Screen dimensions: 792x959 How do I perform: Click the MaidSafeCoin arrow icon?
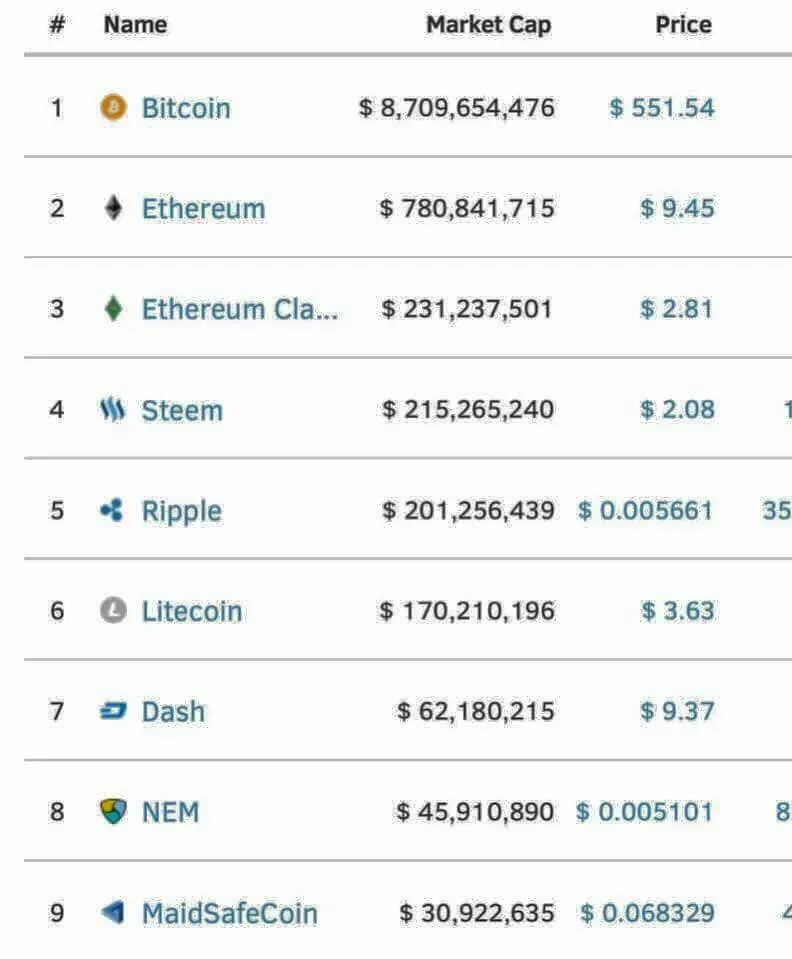coord(113,912)
